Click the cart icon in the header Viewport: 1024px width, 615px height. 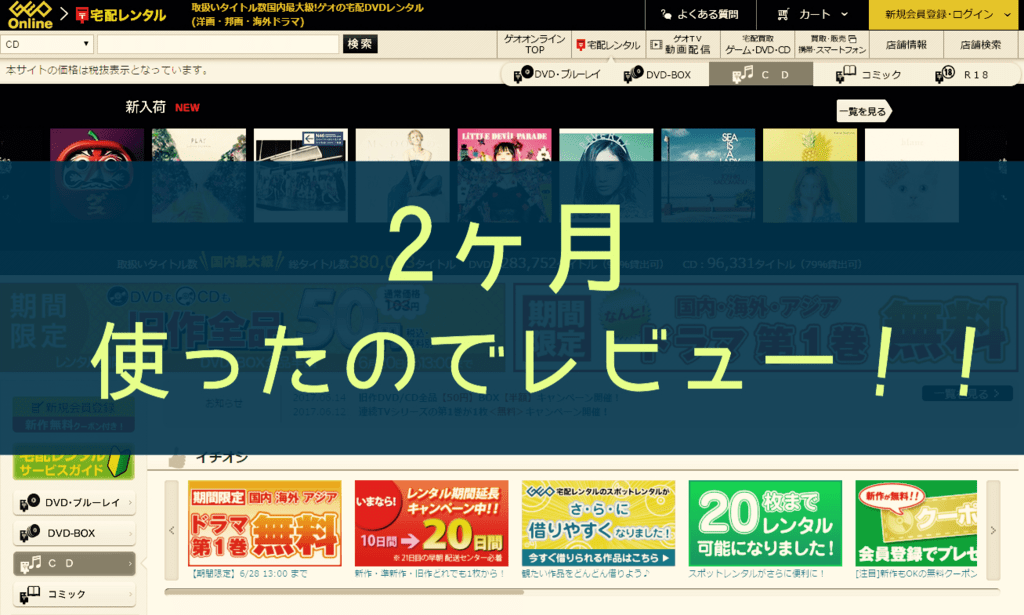pos(783,14)
